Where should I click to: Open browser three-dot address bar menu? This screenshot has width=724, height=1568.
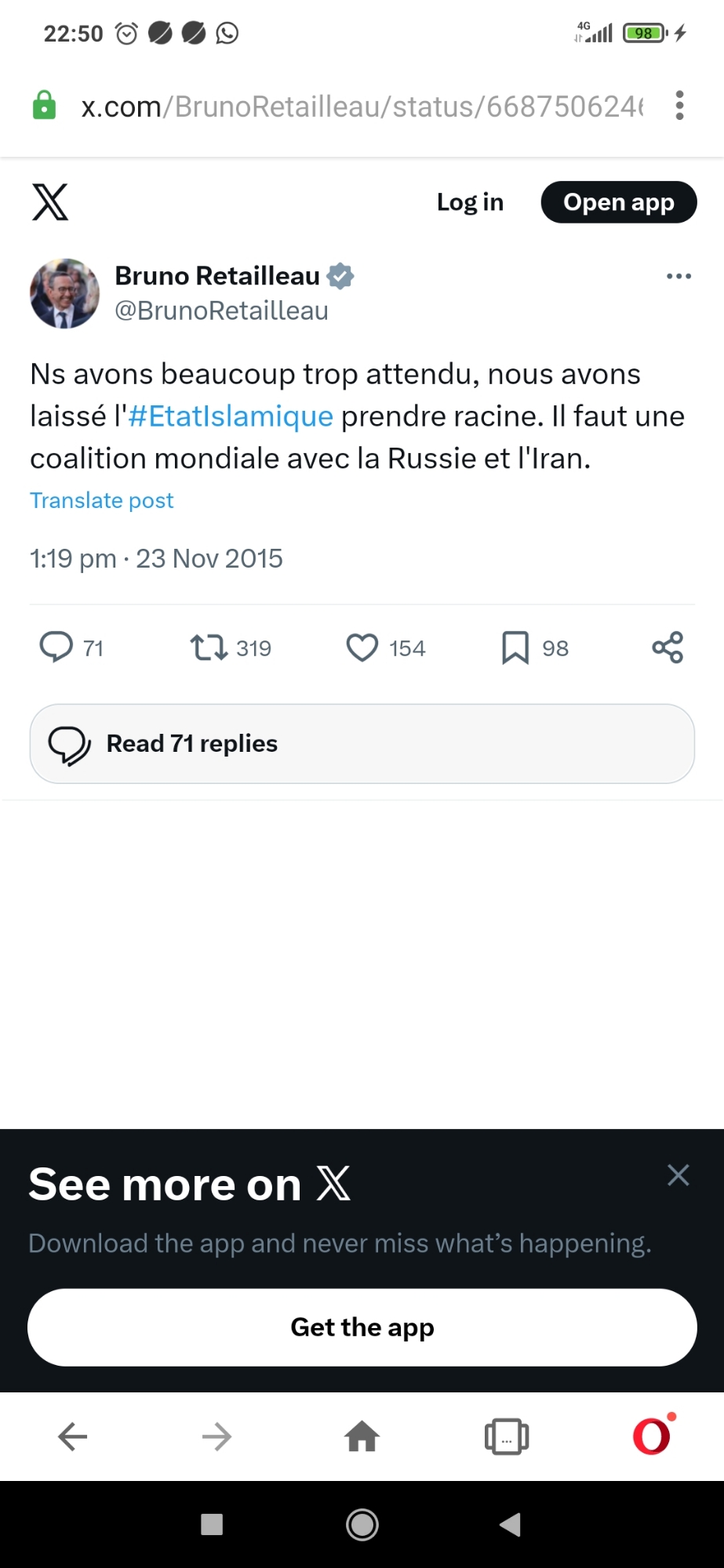point(679,106)
